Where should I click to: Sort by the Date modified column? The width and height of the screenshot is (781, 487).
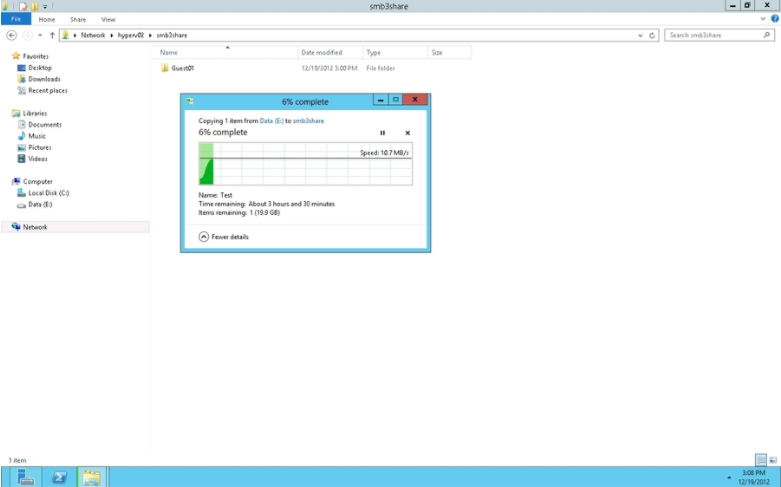click(330, 52)
